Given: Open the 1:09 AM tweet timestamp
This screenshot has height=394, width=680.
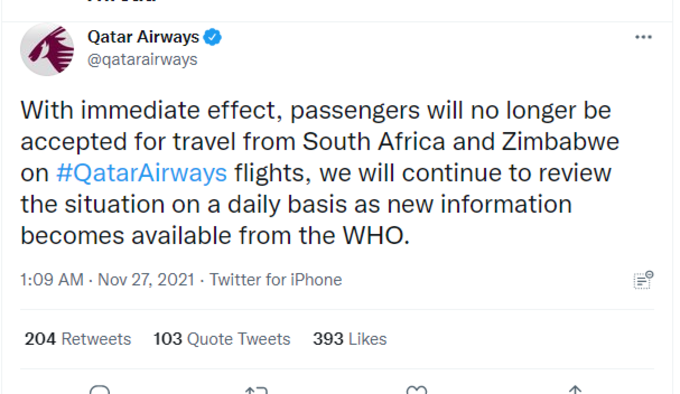Looking at the screenshot, I should 52,280.
